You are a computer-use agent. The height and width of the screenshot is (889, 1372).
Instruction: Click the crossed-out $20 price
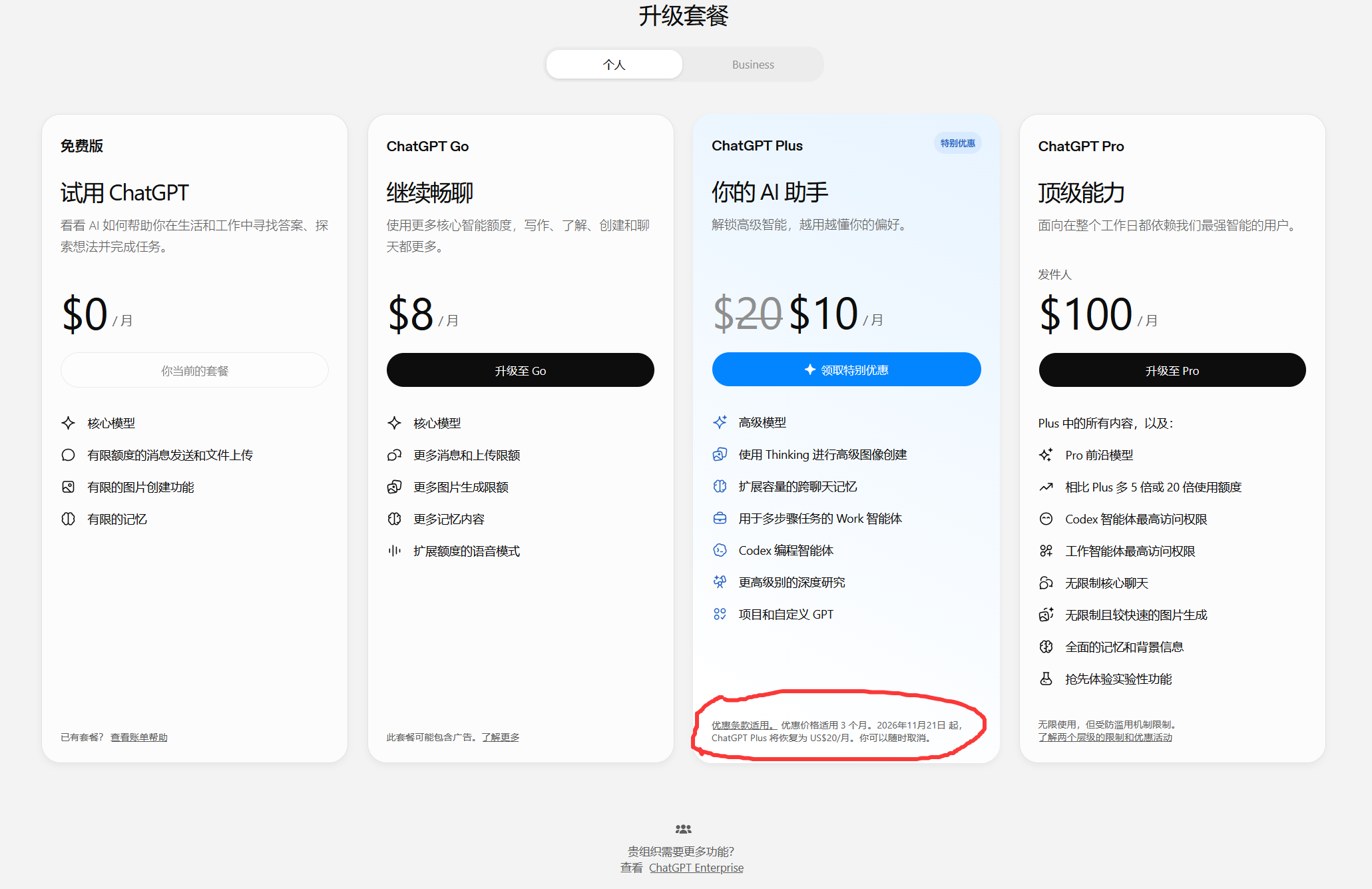pyautogui.click(x=748, y=313)
